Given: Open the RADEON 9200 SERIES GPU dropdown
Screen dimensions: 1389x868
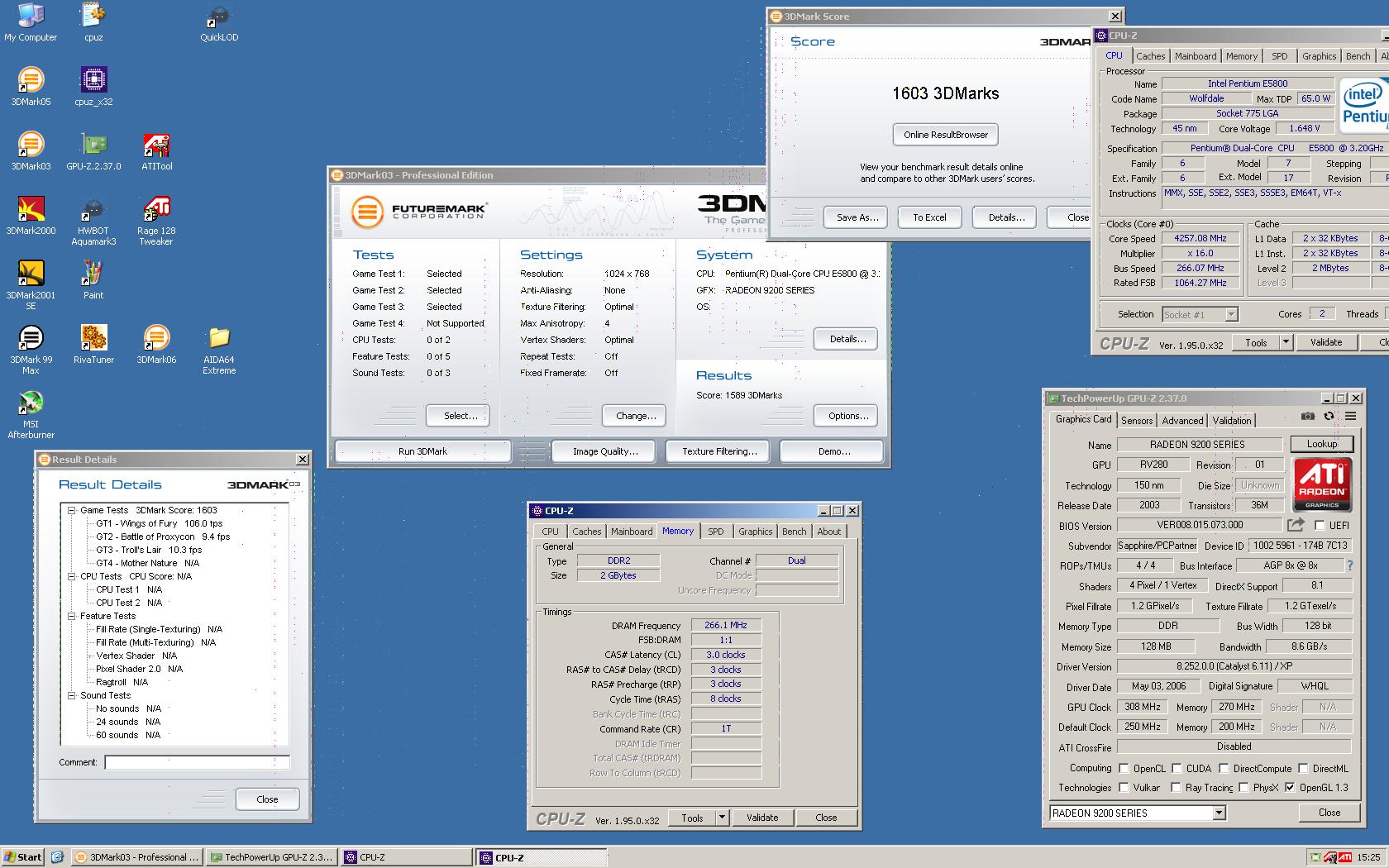Looking at the screenshot, I should point(1219,813).
